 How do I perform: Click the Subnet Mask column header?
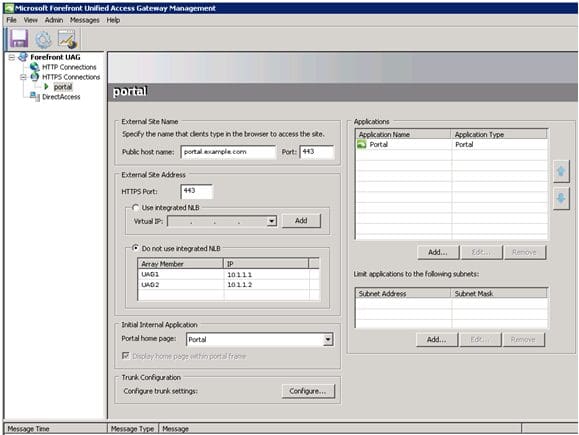(499, 293)
